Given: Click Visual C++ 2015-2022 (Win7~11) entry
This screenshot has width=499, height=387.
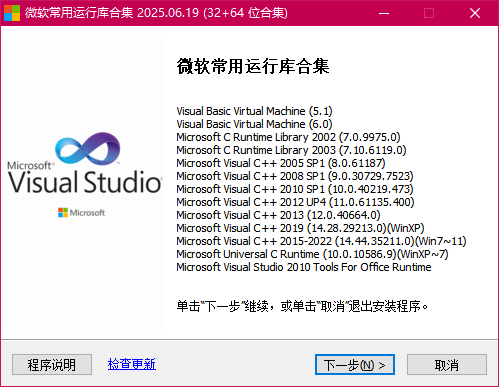Looking at the screenshot, I should point(321,241).
